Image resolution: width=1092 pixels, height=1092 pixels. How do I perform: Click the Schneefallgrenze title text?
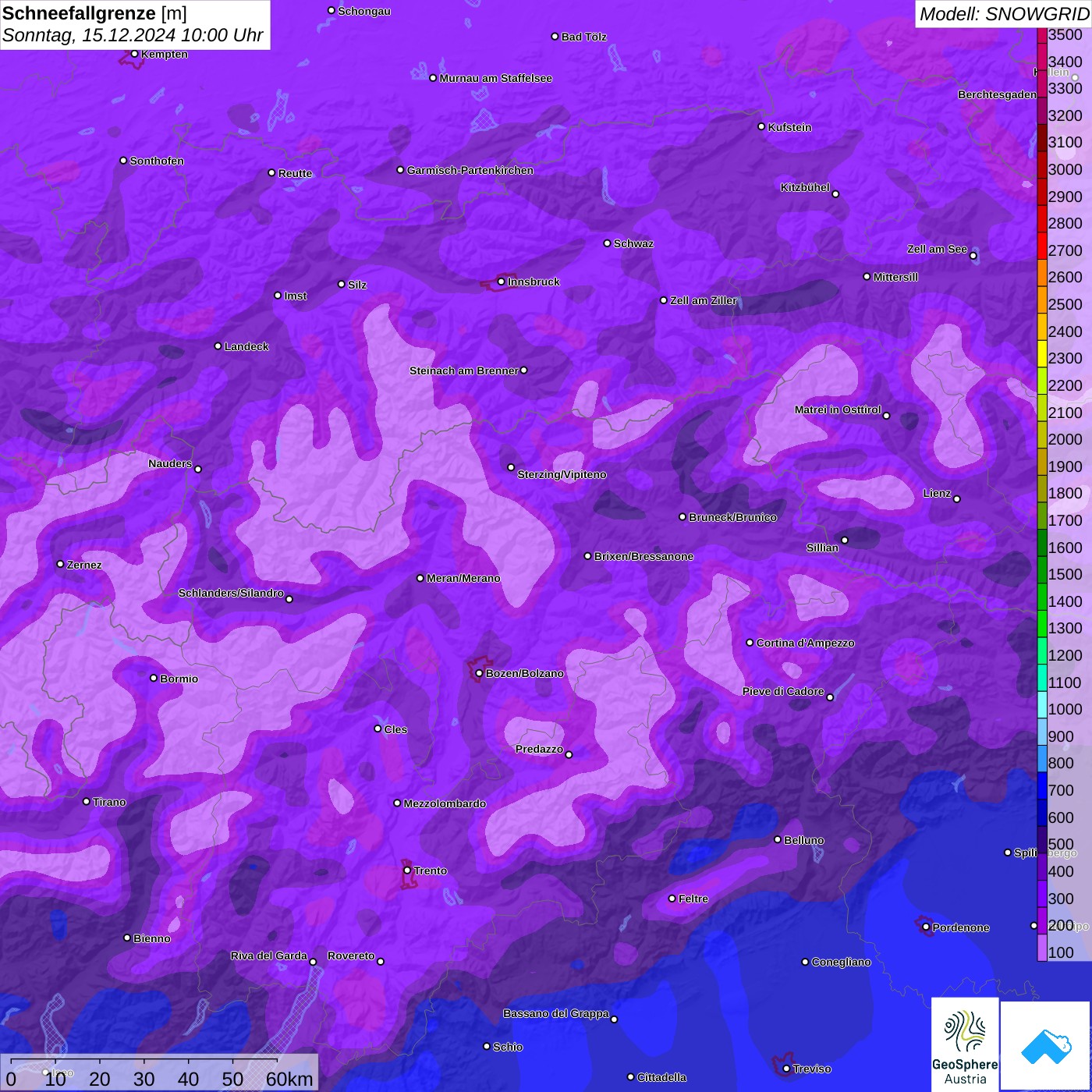click(79, 13)
